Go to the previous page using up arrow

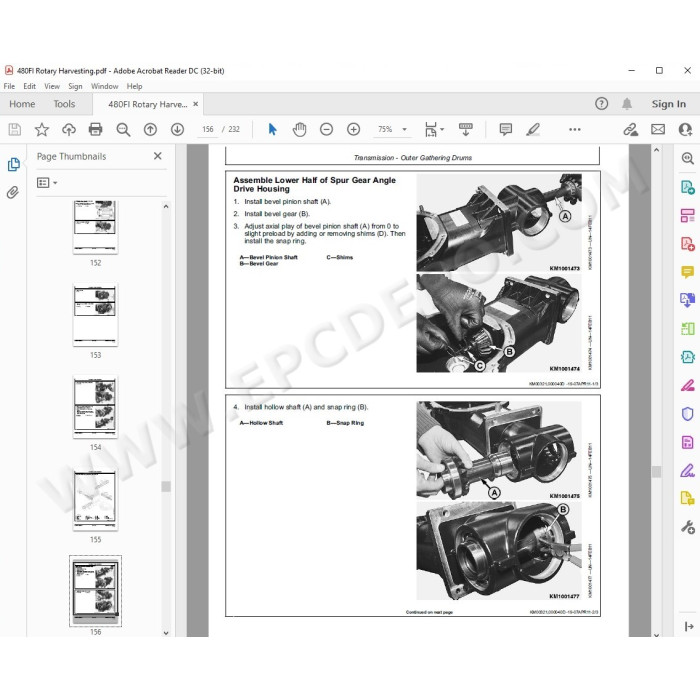pos(150,129)
